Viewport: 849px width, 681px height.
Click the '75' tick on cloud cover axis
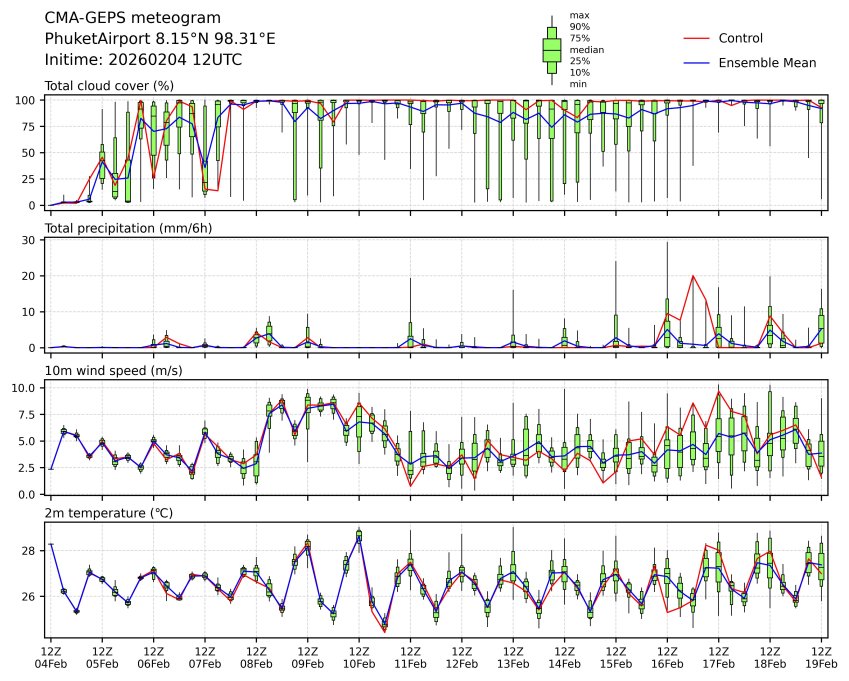point(29,127)
